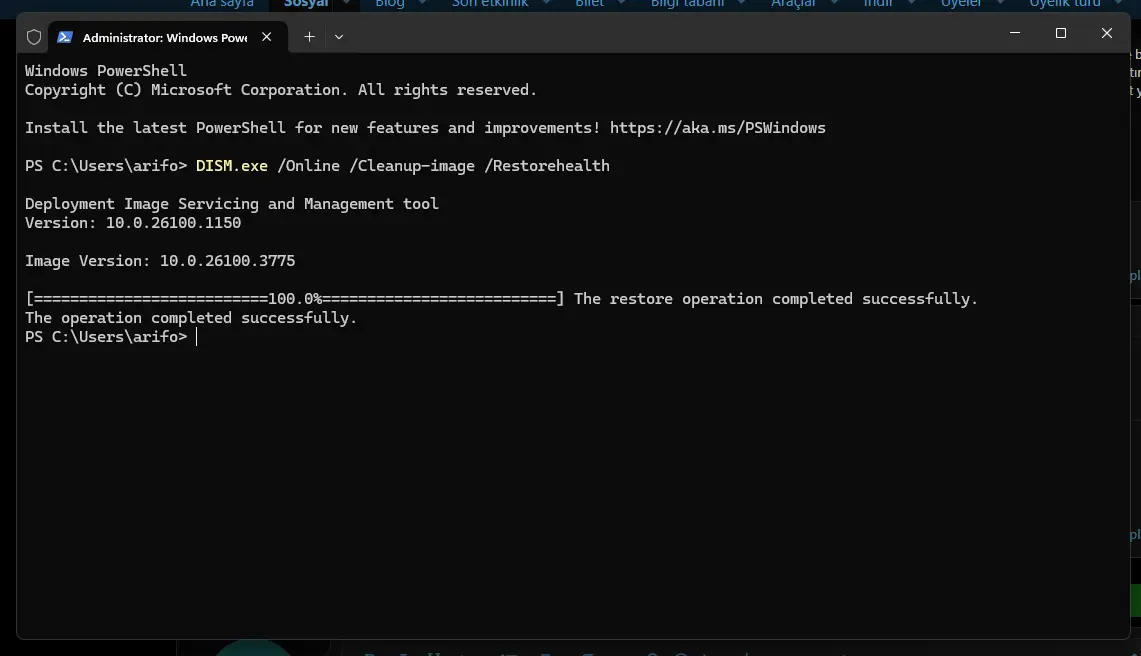This screenshot has width=1141, height=656.
Task: Click the 'Install the latest PowerShell' message
Action: click(x=425, y=128)
